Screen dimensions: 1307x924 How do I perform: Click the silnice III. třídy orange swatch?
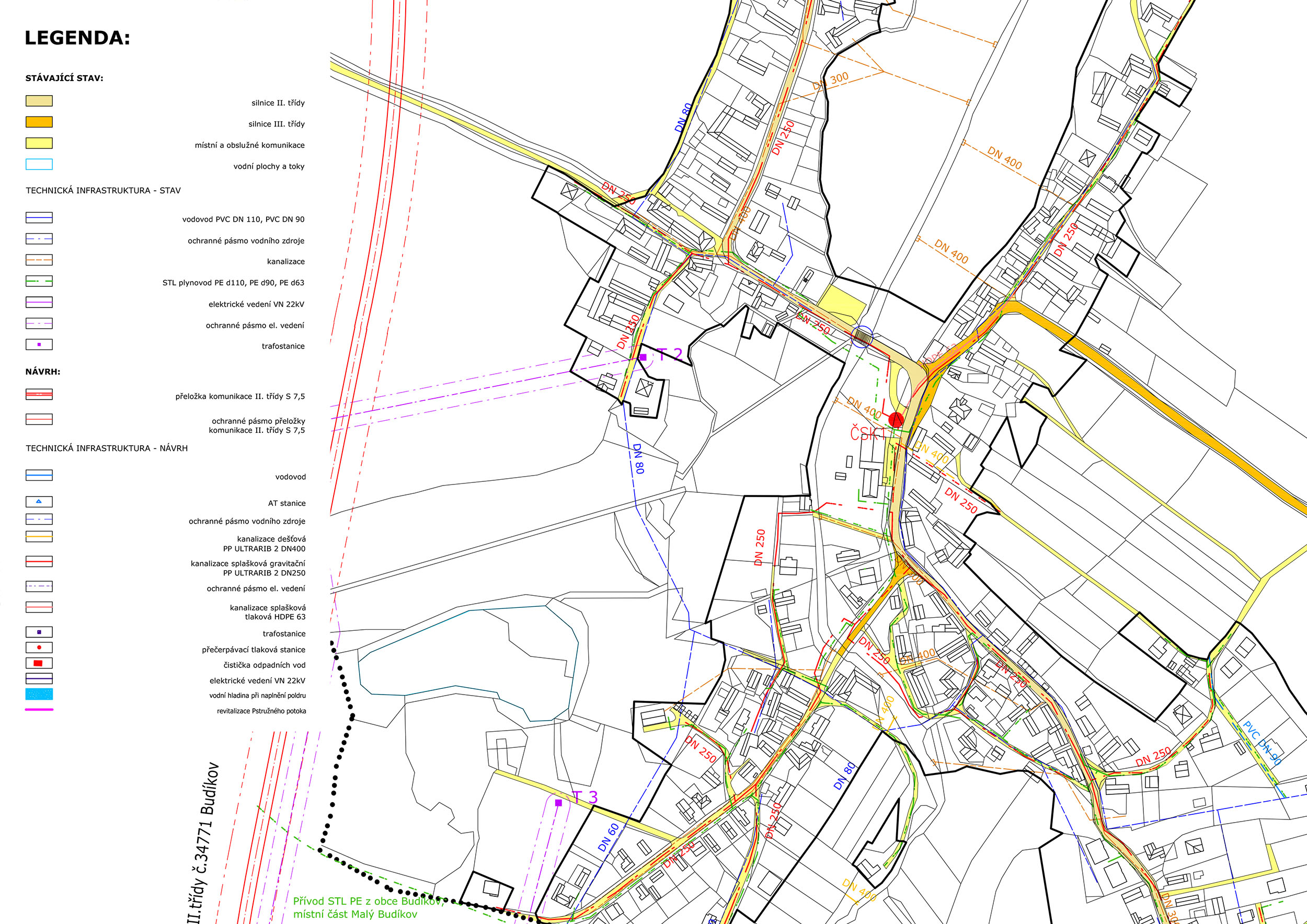point(39,122)
